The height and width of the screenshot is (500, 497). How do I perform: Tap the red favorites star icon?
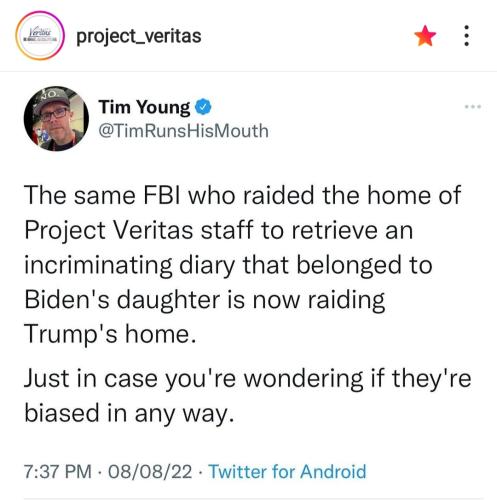pos(425,36)
